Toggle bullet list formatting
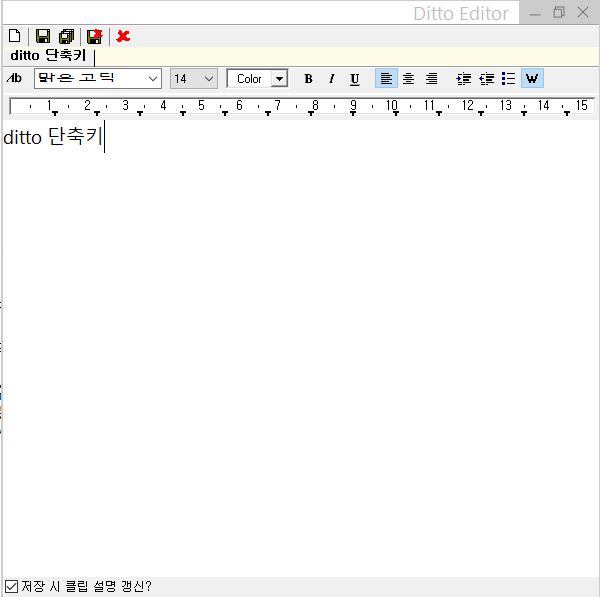Viewport: 600px width, 597px height. tap(509, 78)
